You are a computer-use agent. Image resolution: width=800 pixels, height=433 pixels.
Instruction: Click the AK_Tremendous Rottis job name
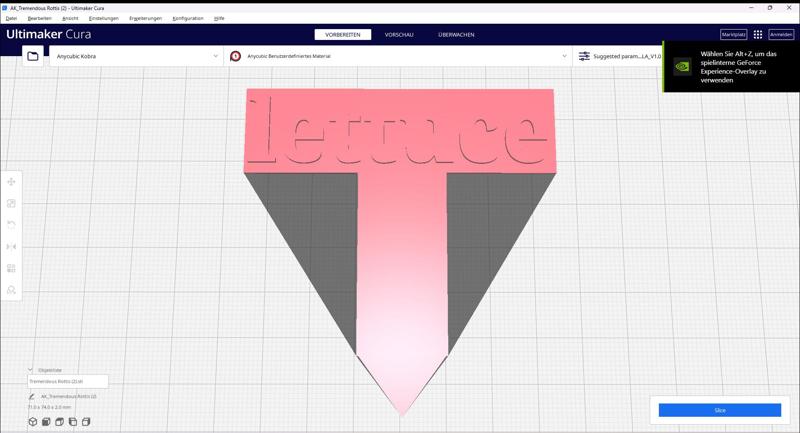(68, 396)
